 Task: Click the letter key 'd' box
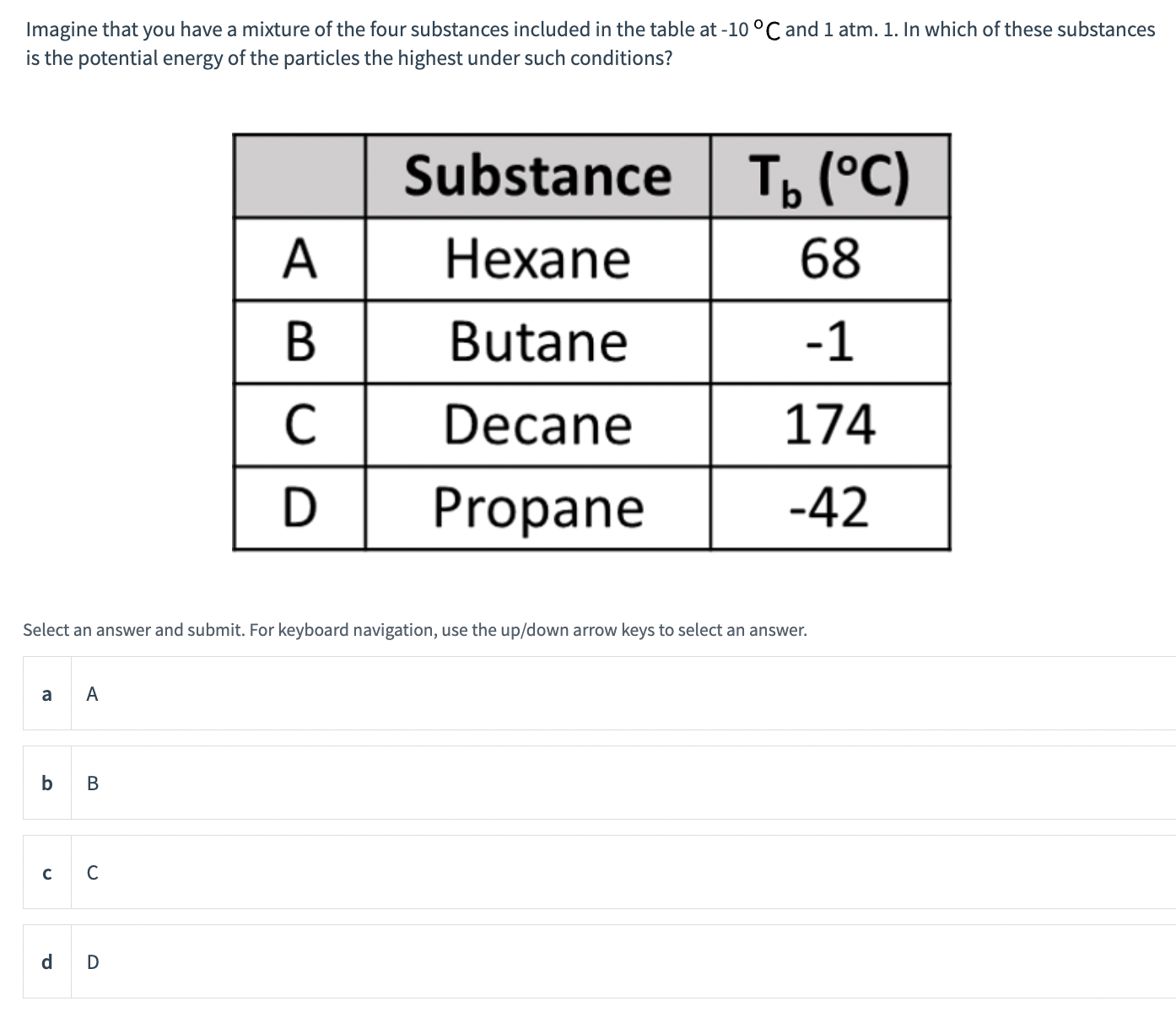47,961
